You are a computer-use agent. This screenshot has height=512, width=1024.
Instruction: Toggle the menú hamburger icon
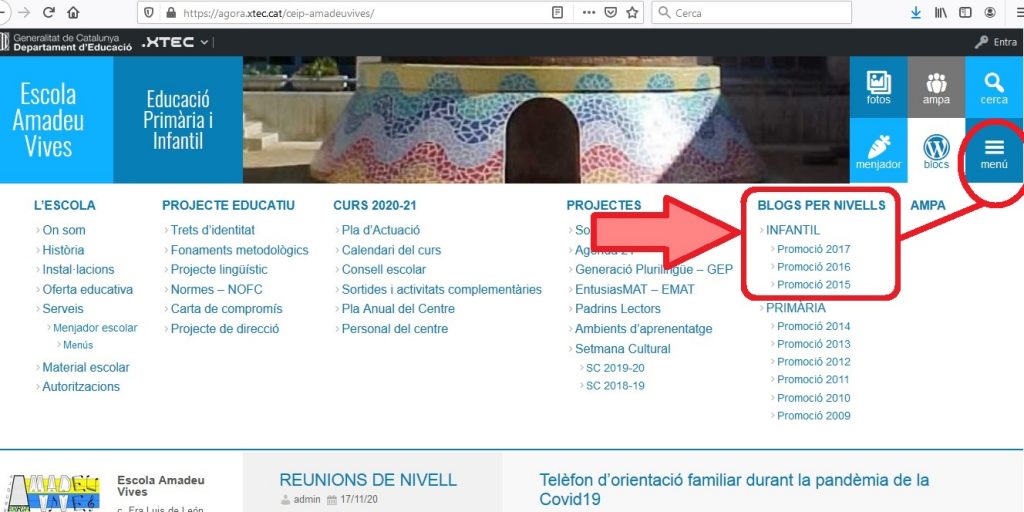tap(993, 151)
